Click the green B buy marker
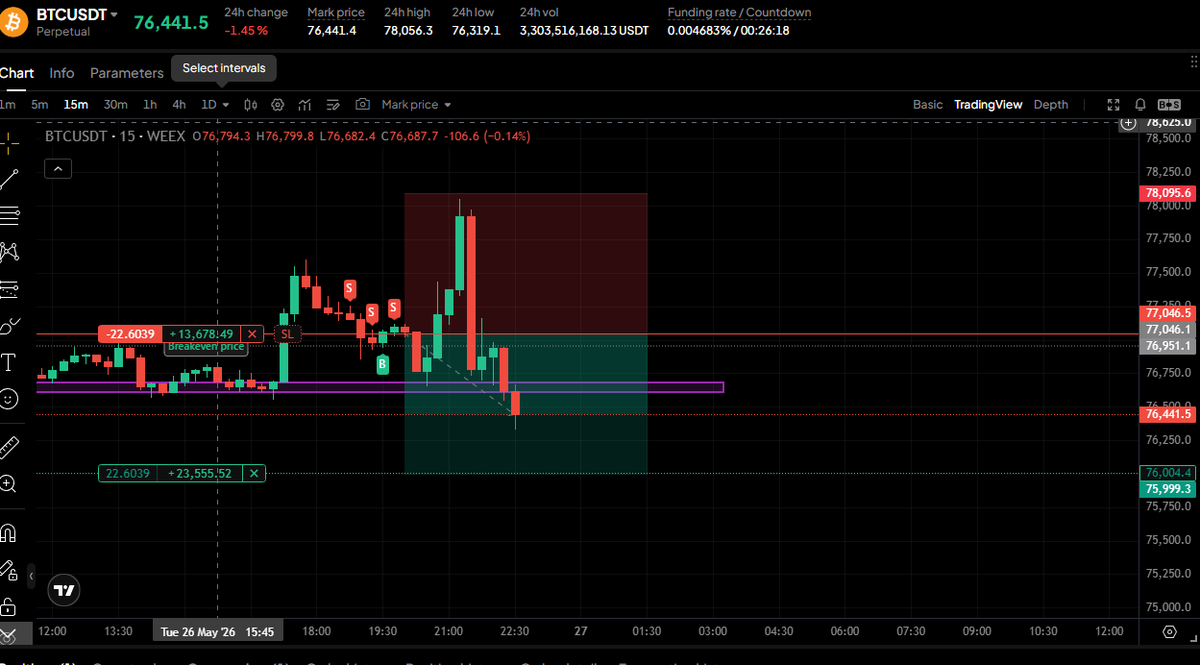The height and width of the screenshot is (665, 1200). pyautogui.click(x=382, y=365)
